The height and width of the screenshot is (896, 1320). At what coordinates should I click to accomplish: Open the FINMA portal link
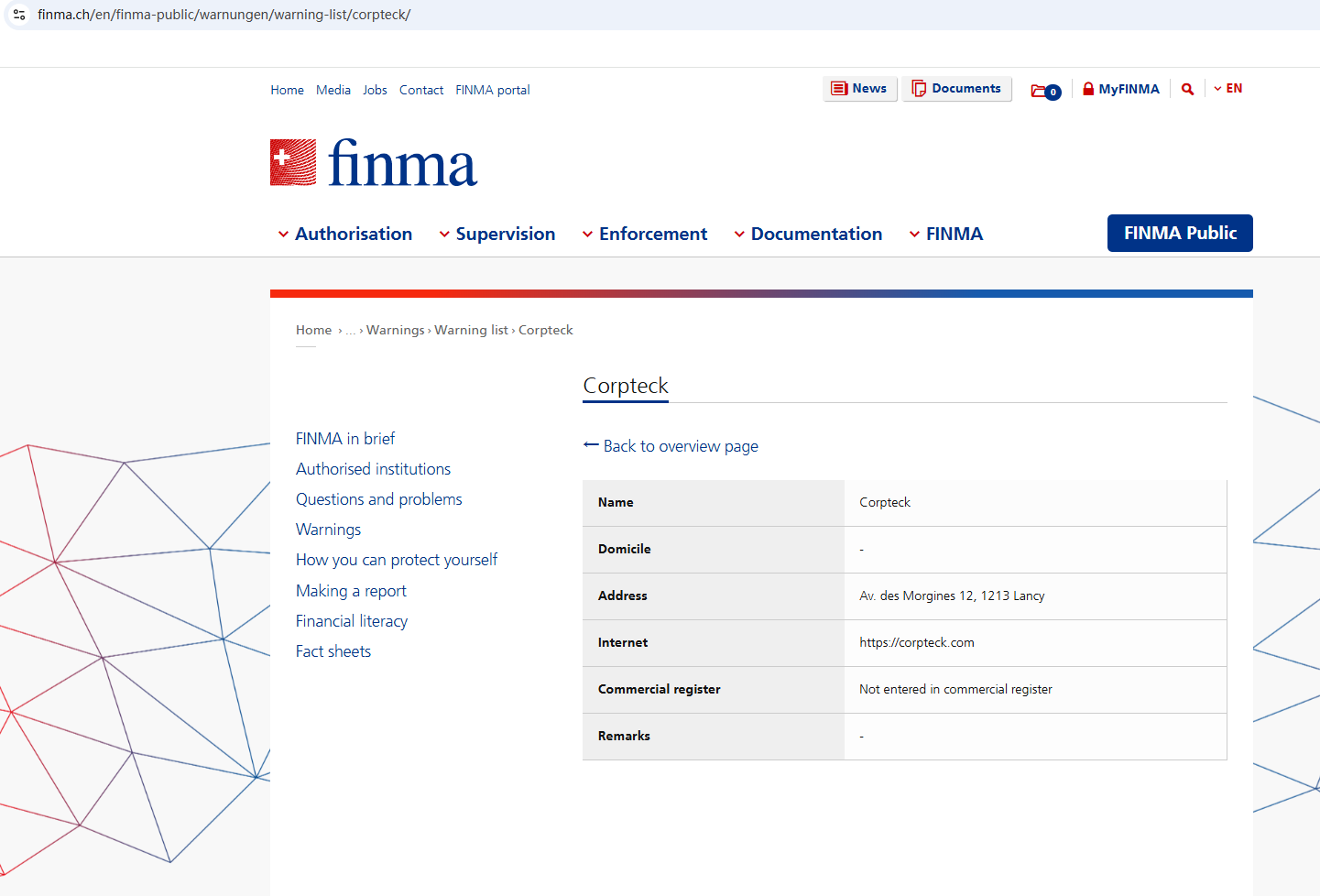click(493, 90)
